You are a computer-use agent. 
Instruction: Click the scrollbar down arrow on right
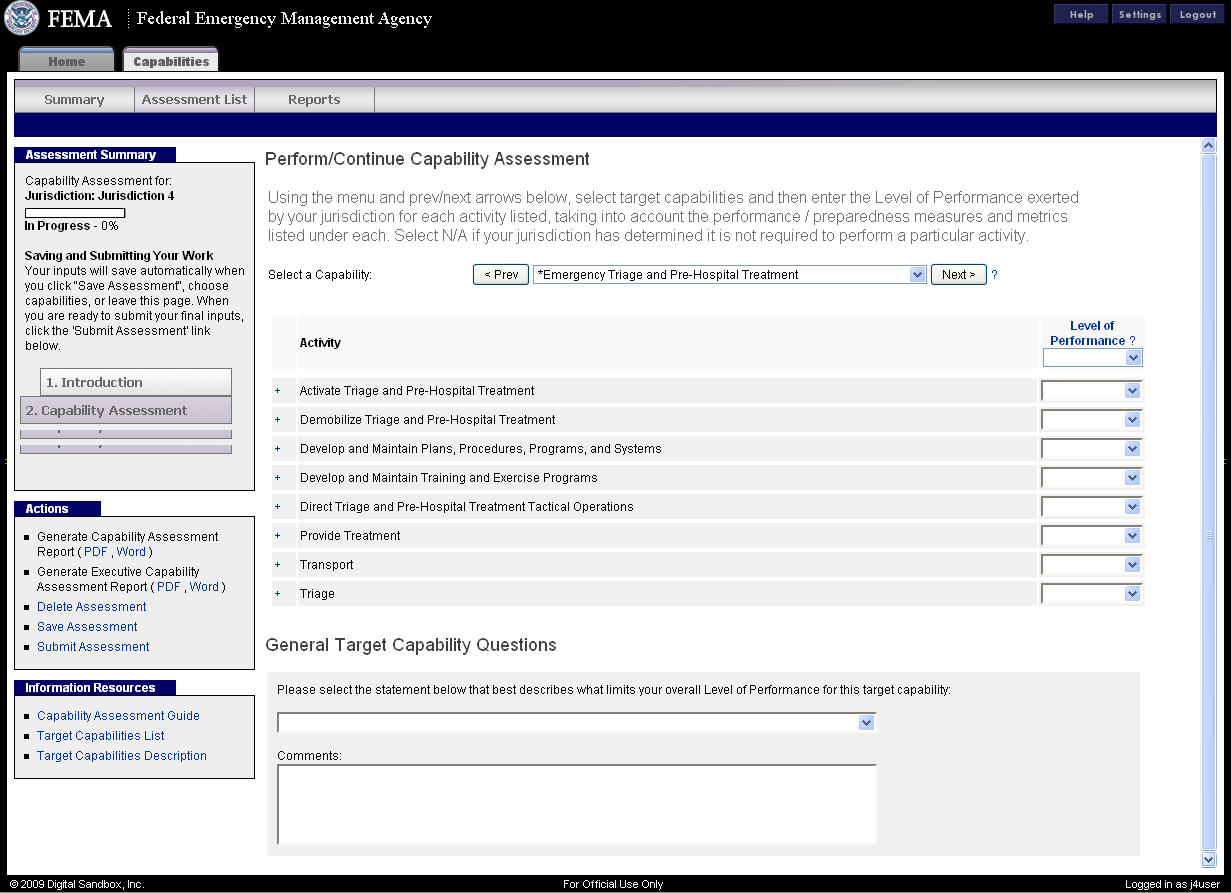click(1208, 860)
